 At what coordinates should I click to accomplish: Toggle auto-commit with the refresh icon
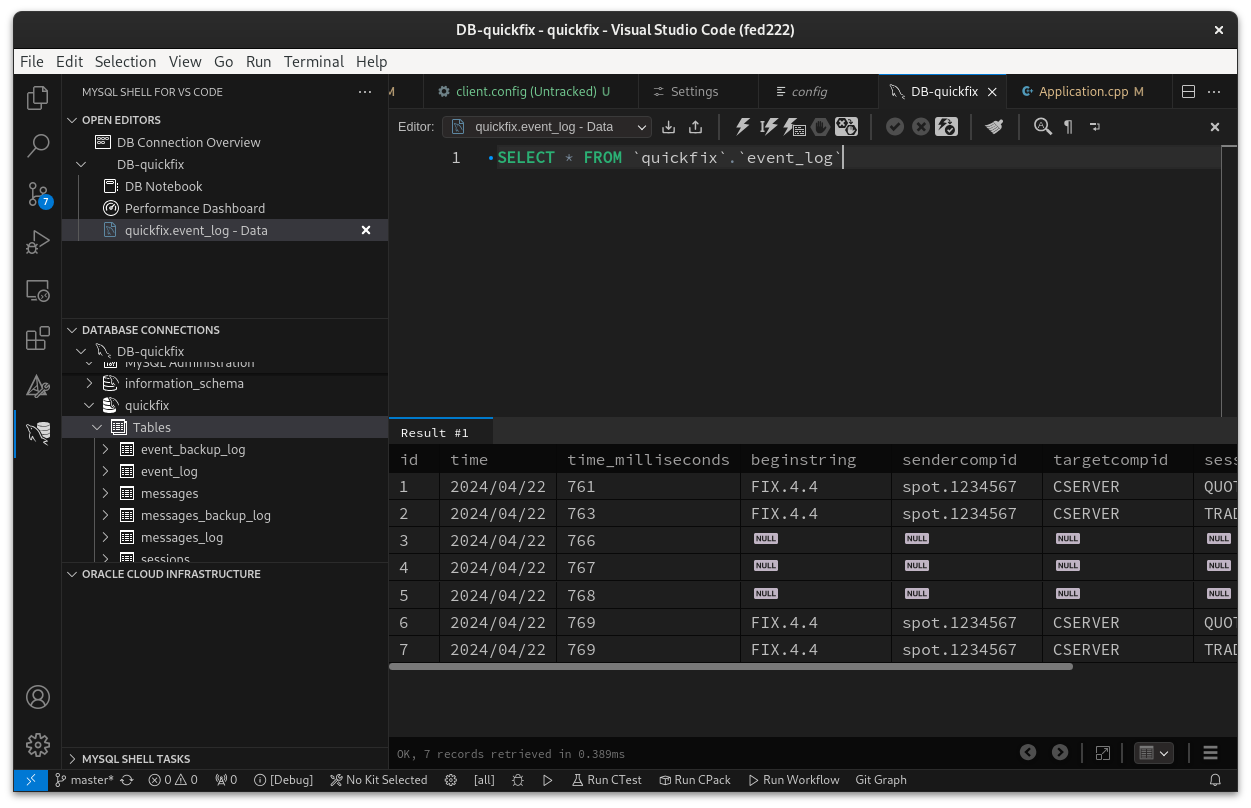click(x=947, y=127)
